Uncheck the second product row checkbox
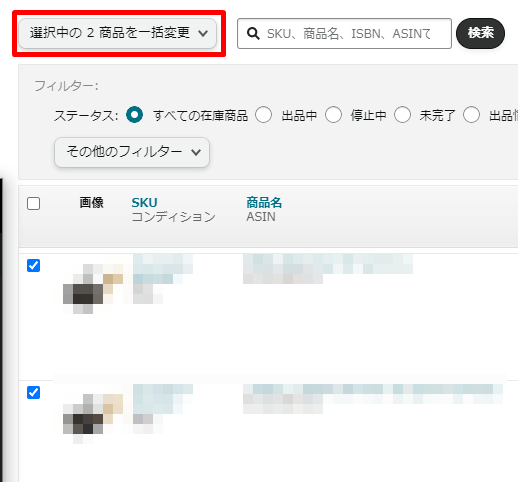 [x=33, y=393]
